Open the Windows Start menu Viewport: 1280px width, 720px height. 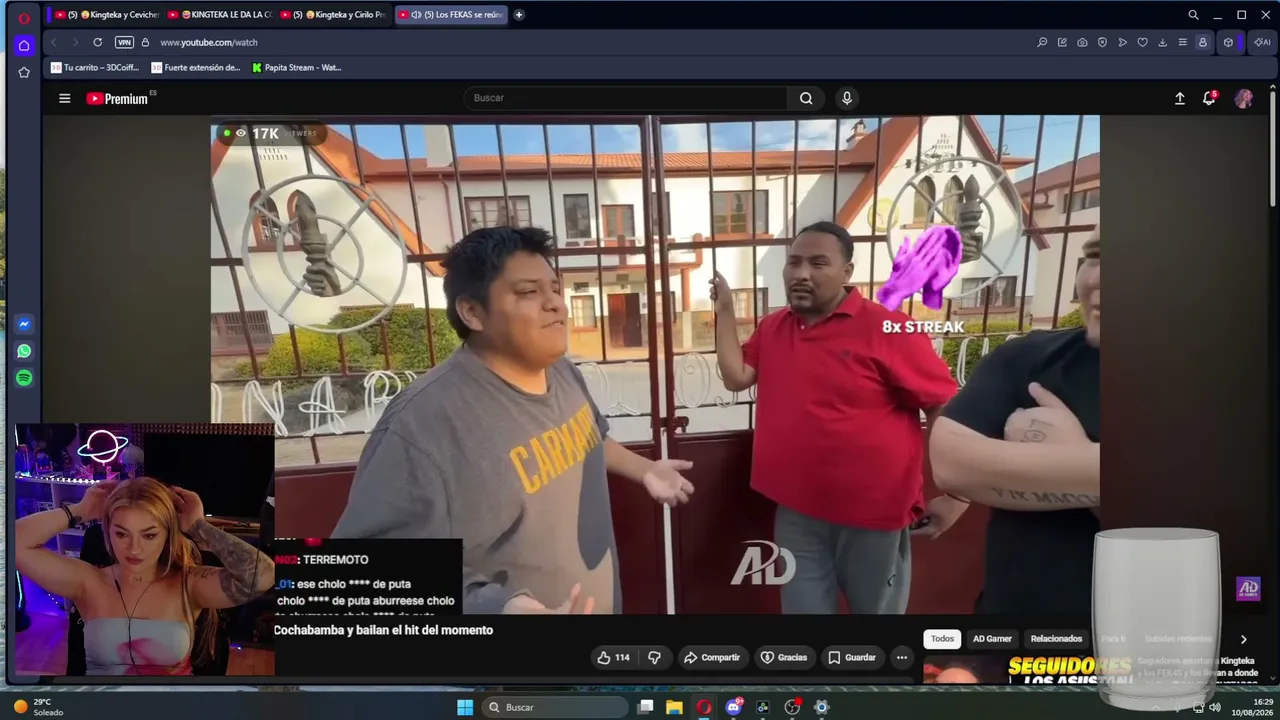pos(465,707)
